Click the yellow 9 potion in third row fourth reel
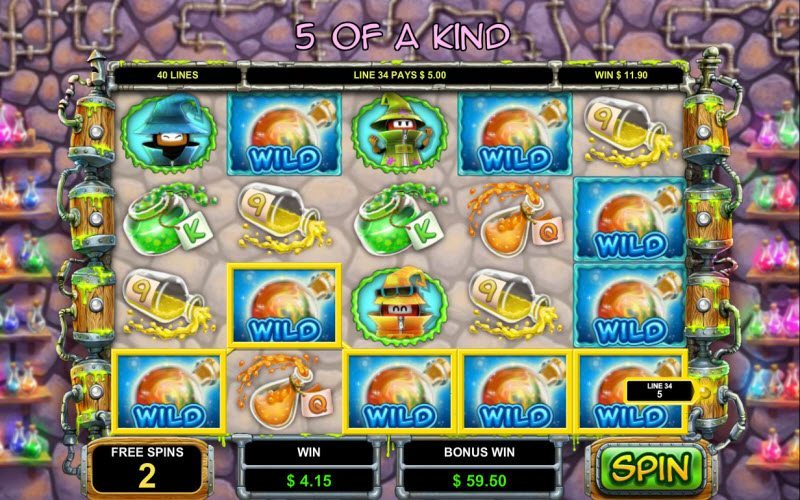 point(515,305)
